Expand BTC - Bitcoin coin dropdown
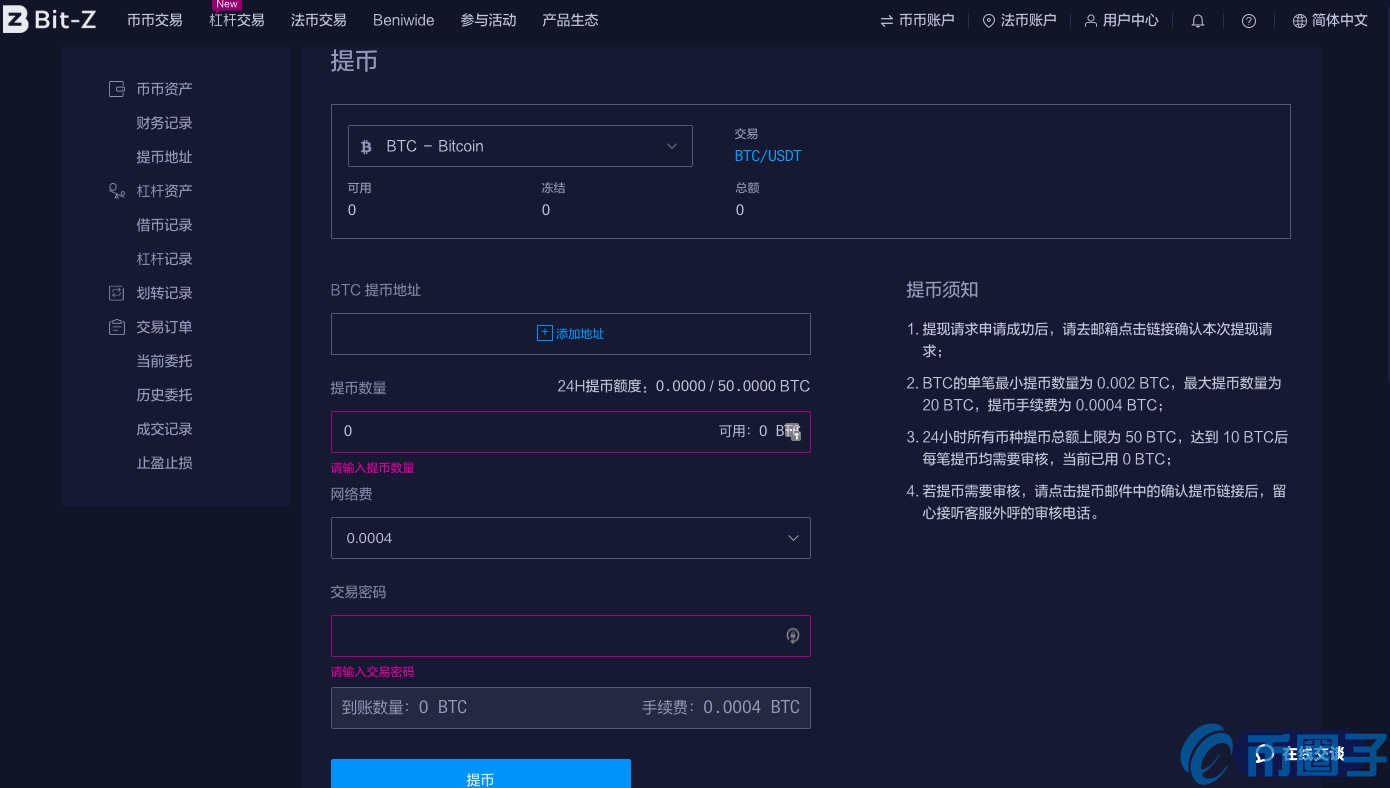 (520, 146)
